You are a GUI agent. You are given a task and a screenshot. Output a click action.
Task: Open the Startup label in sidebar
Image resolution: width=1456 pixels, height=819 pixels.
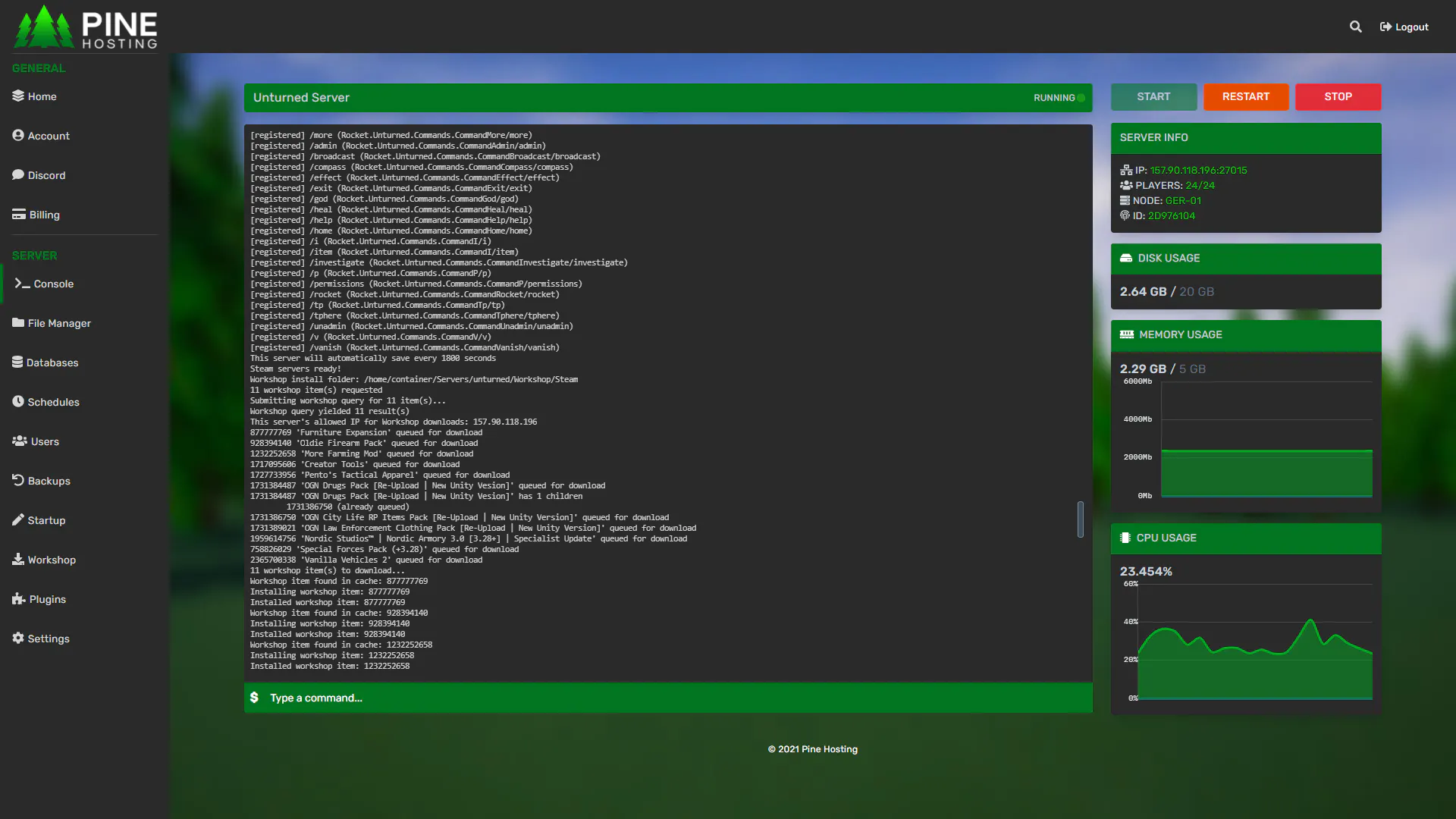tap(46, 520)
